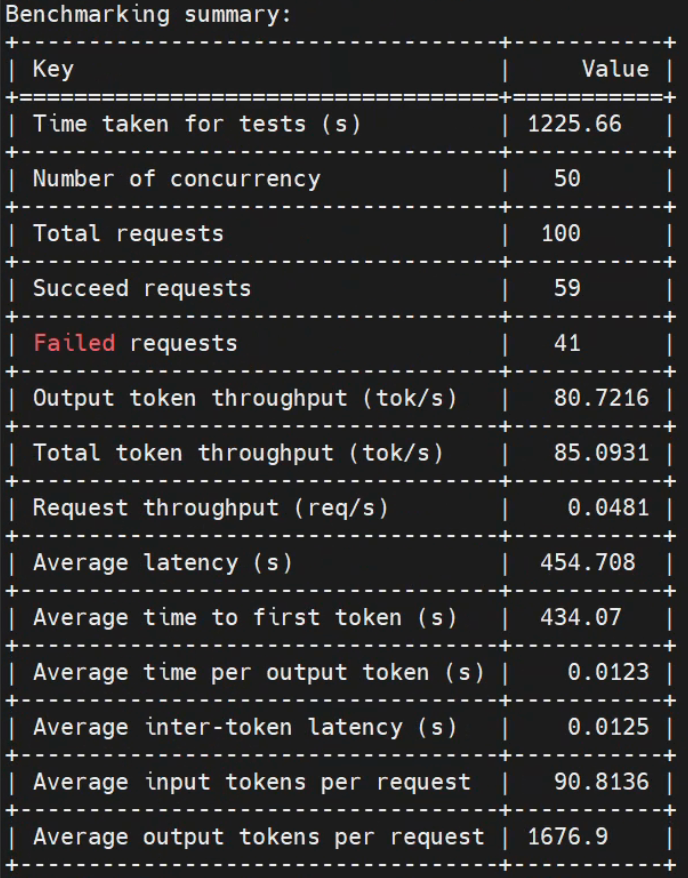This screenshot has width=688, height=878.
Task: Select the Failed requests value 41
Action: (x=567, y=343)
